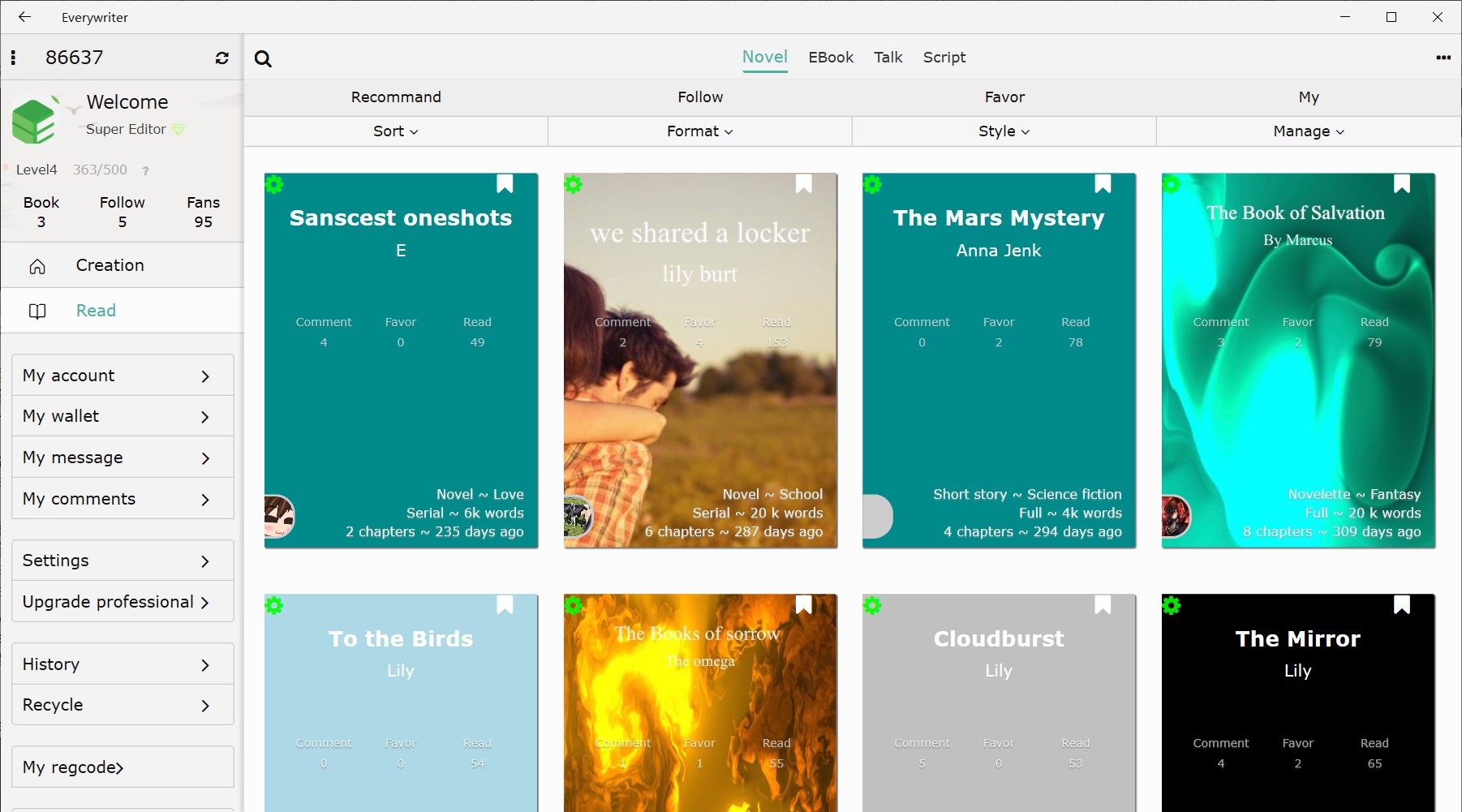The height and width of the screenshot is (812, 1462).
Task: Click My regcode
Action: tap(123, 767)
